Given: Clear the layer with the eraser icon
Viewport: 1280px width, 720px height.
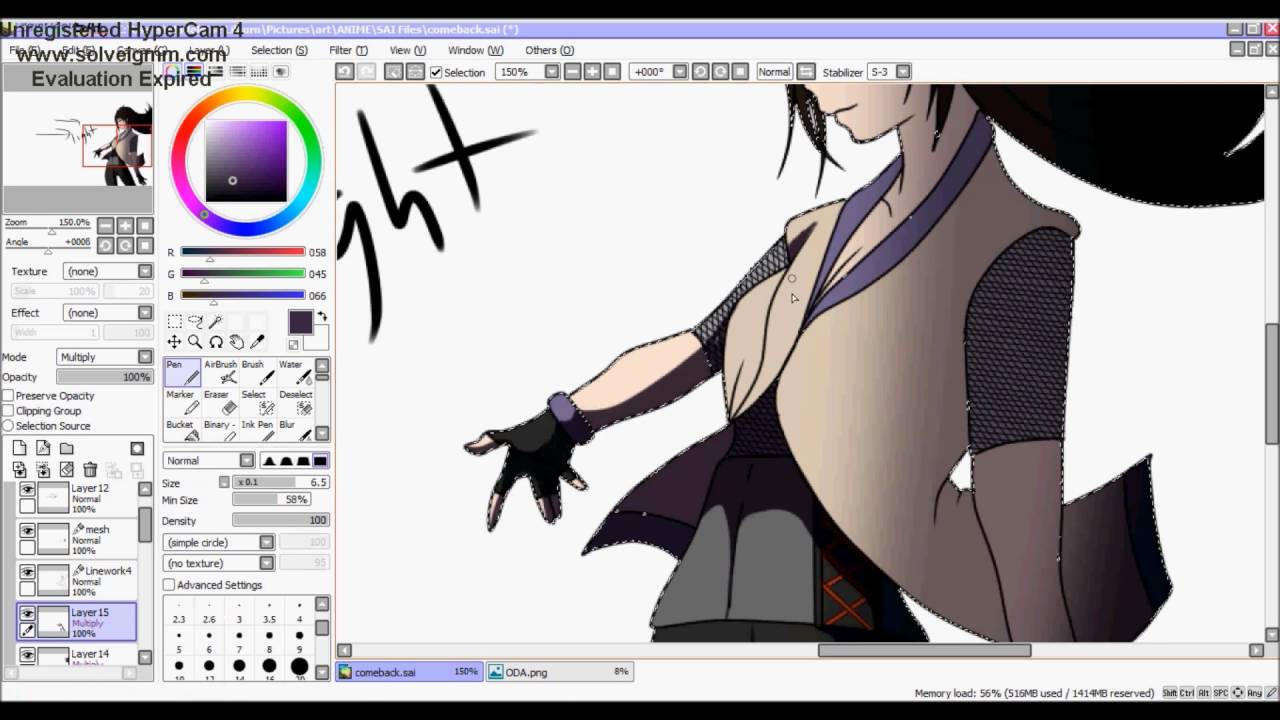Looking at the screenshot, I should click(67, 470).
